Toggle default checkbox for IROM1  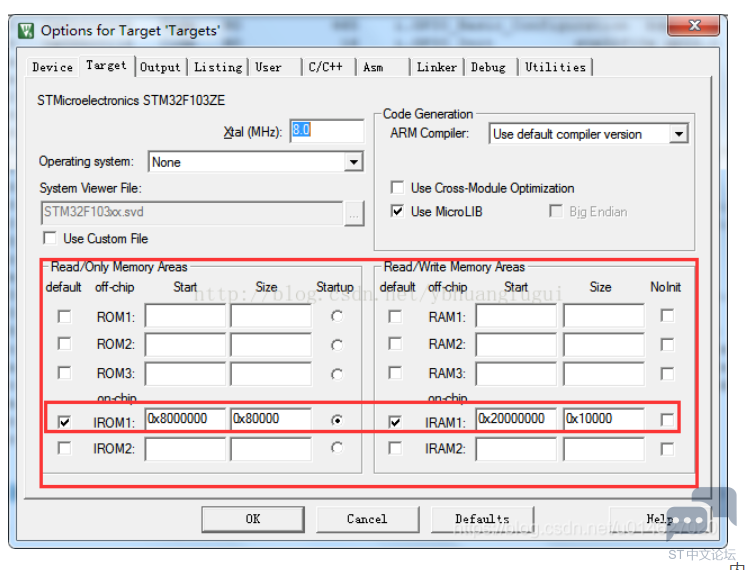pos(64,421)
